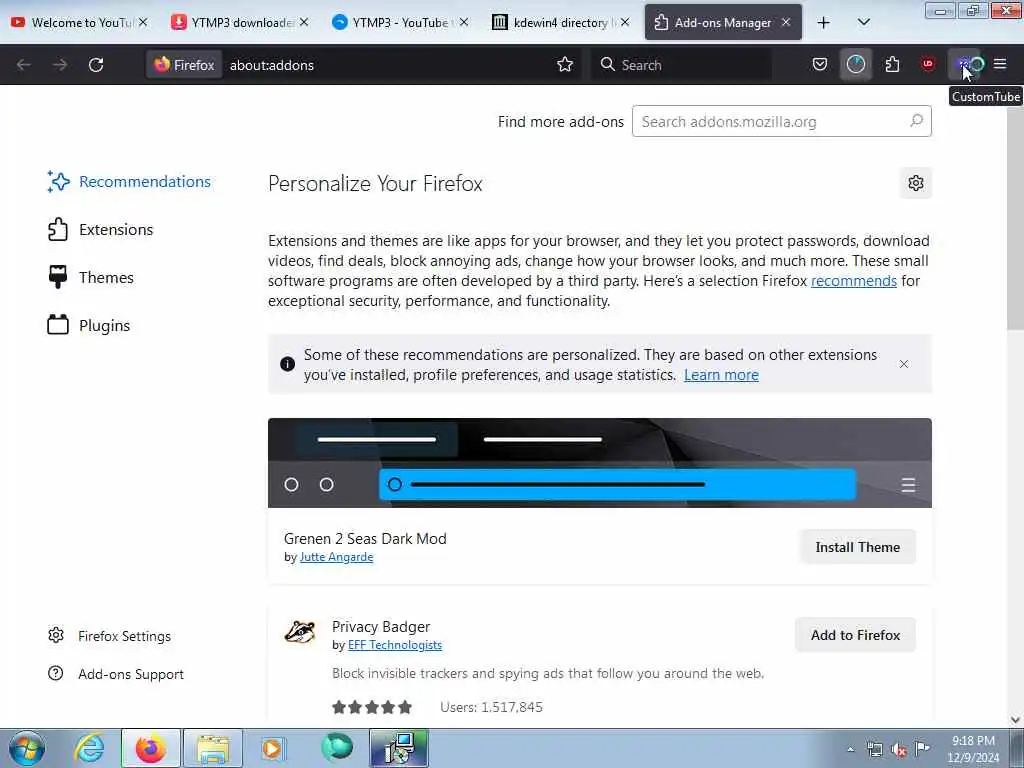
Task: Click the teal chat-bubble icon in the taskbar
Action: tap(337, 747)
